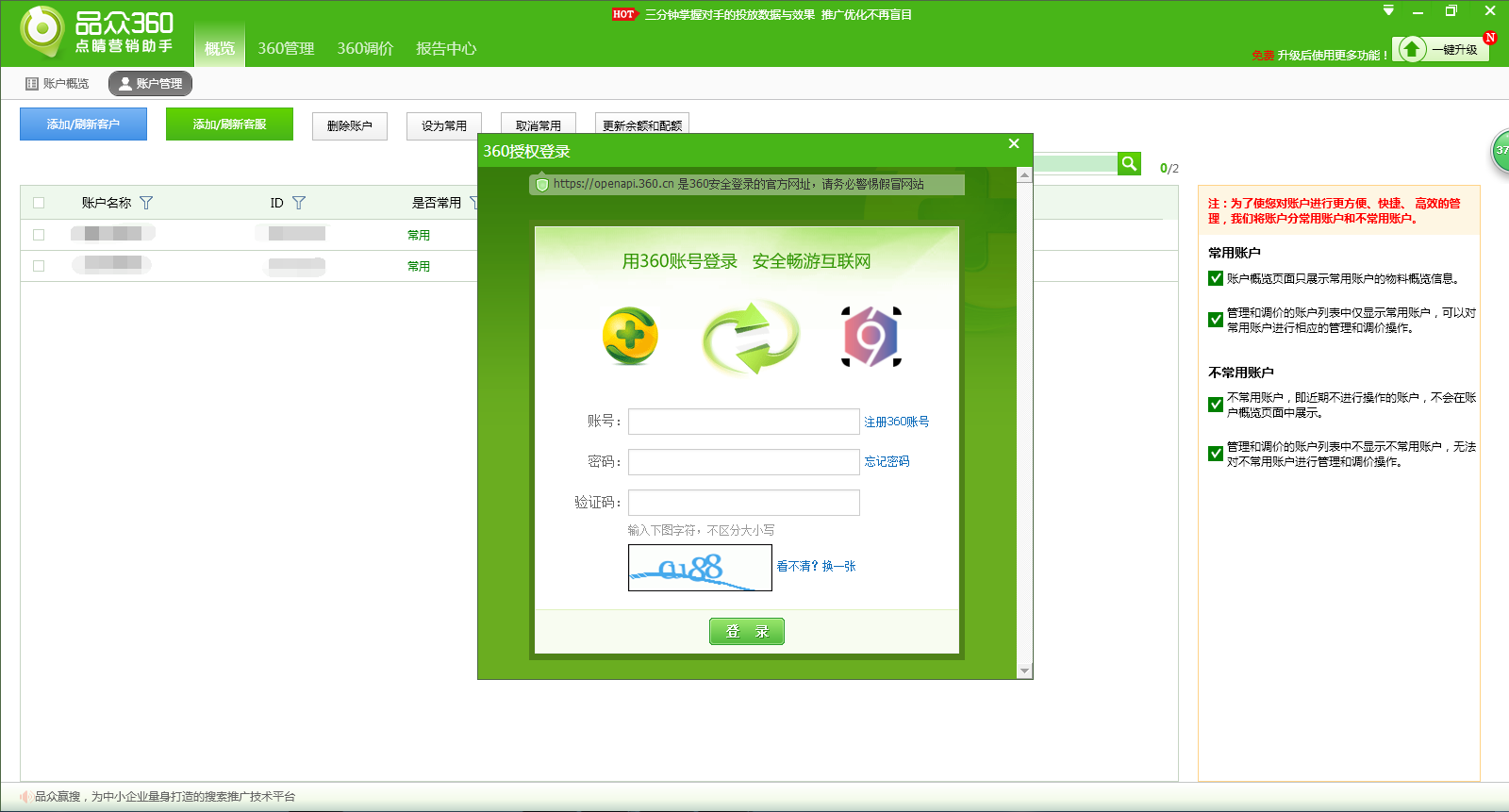
Task: Go to the 360调价 tab
Action: [x=365, y=48]
